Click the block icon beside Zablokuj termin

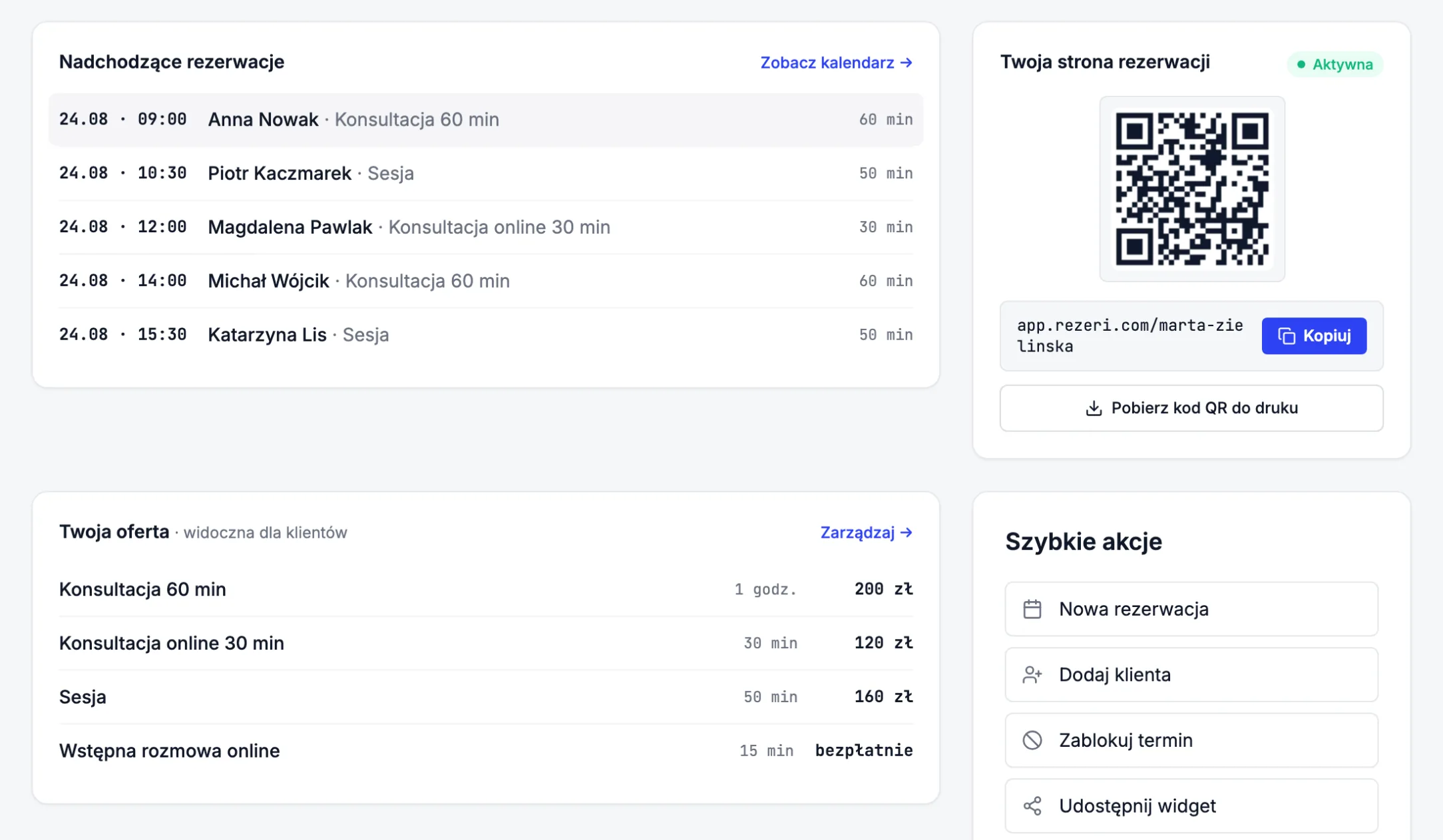coord(1032,740)
